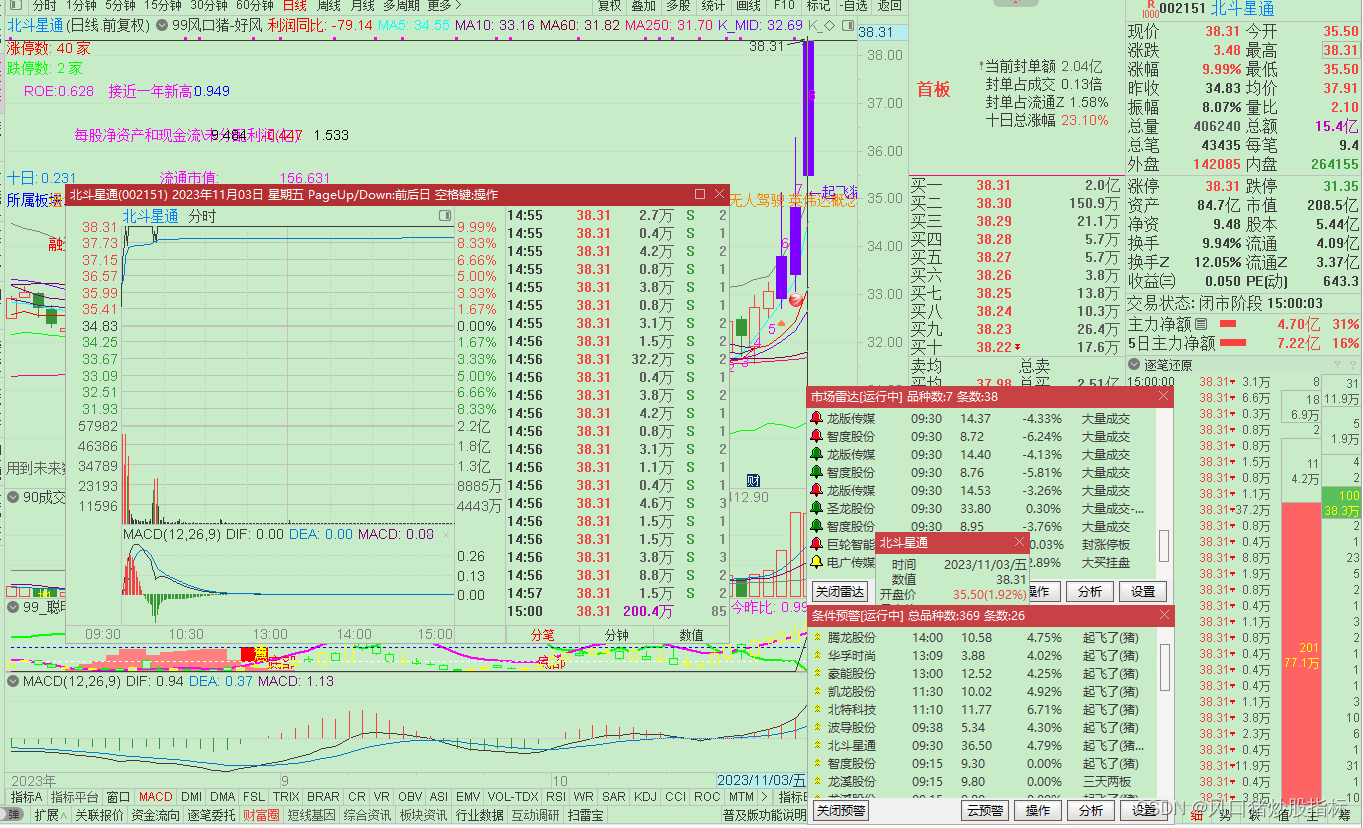Click 操作 in the 条件预警 panel
This screenshot has height=828, width=1363.
[1038, 810]
